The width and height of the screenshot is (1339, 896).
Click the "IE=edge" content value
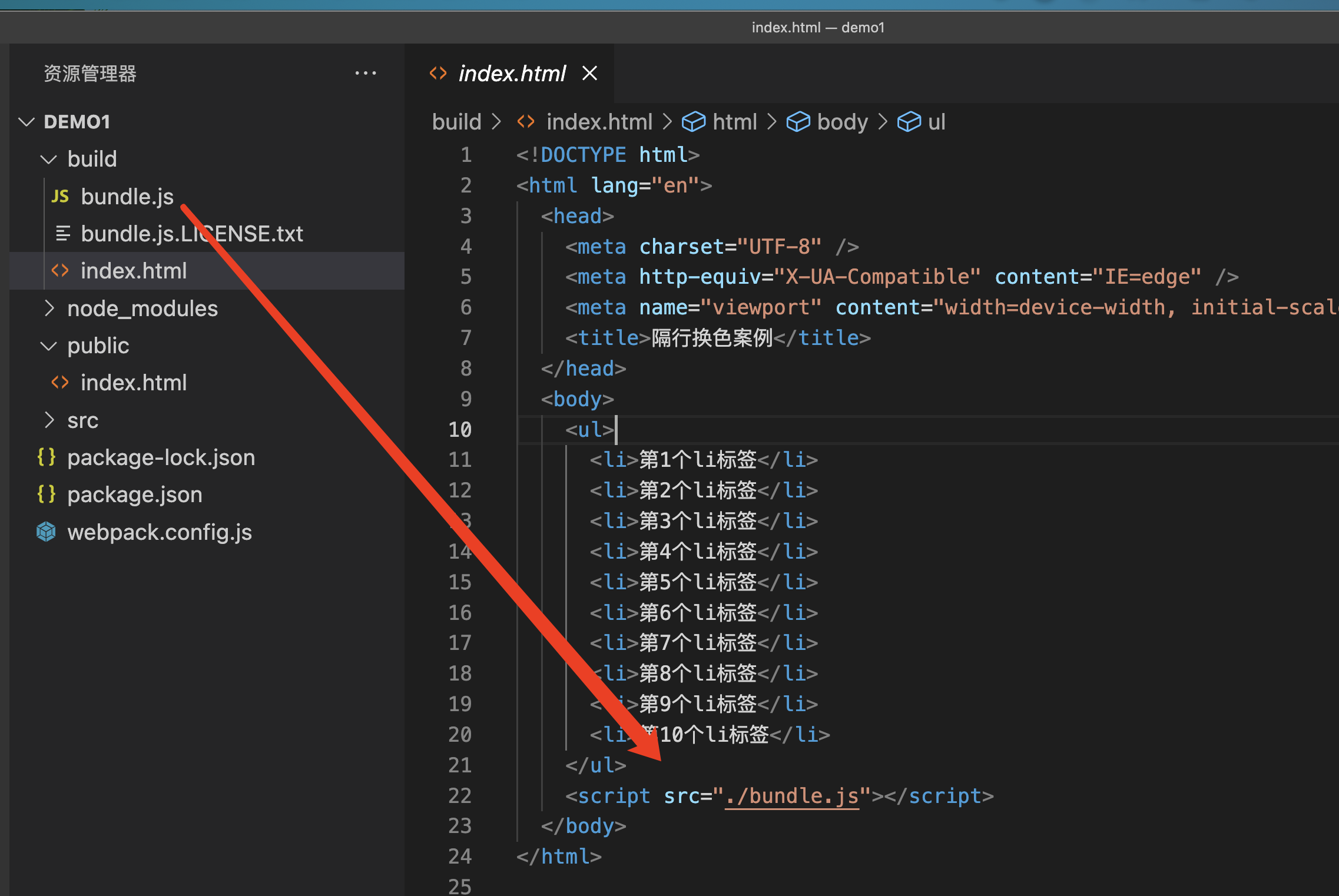1147,277
